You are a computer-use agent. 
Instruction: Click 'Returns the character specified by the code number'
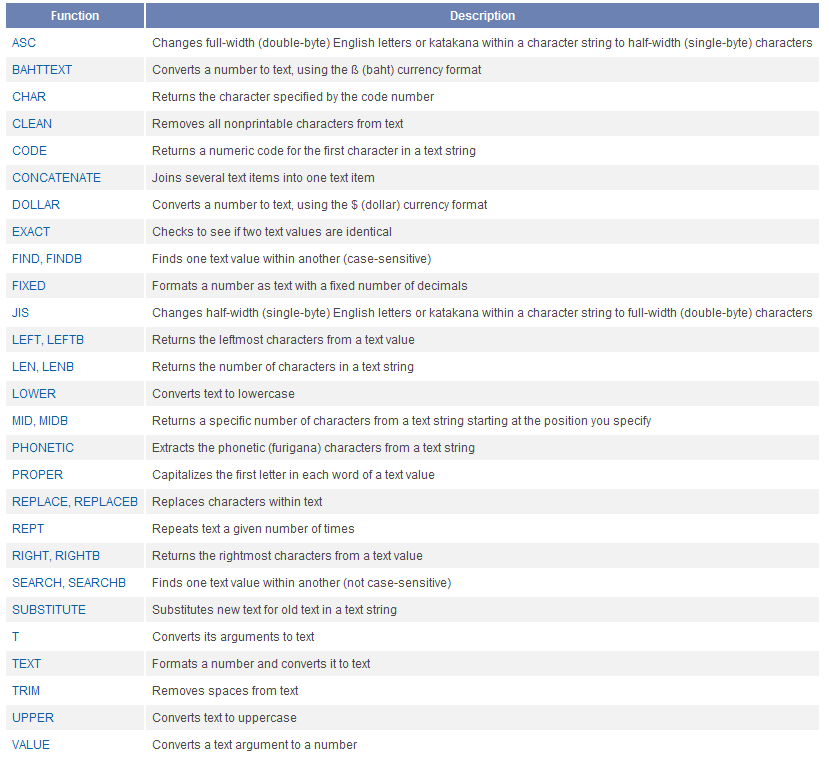pos(293,97)
